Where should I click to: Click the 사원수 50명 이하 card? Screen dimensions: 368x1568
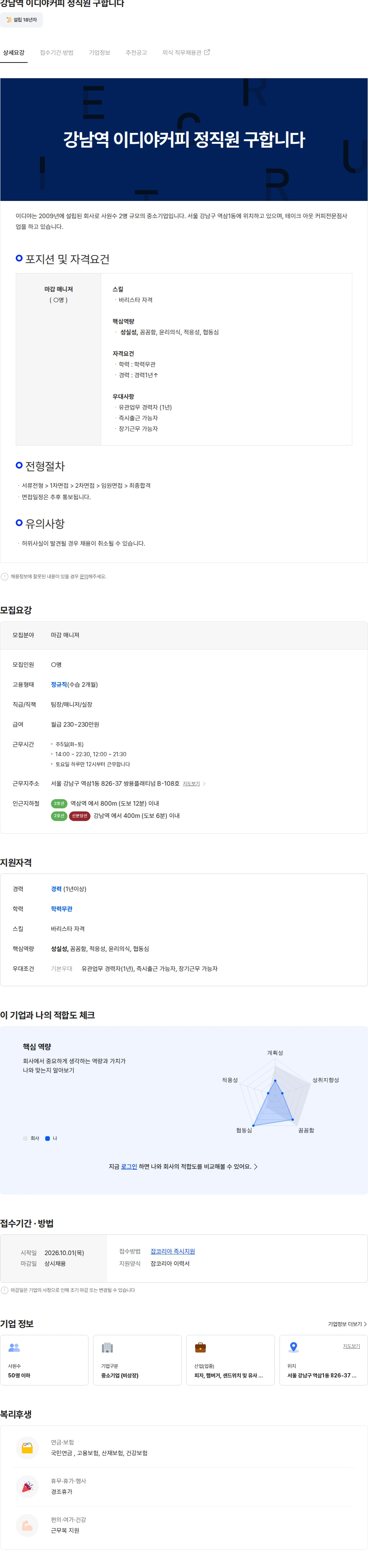coord(44,1360)
